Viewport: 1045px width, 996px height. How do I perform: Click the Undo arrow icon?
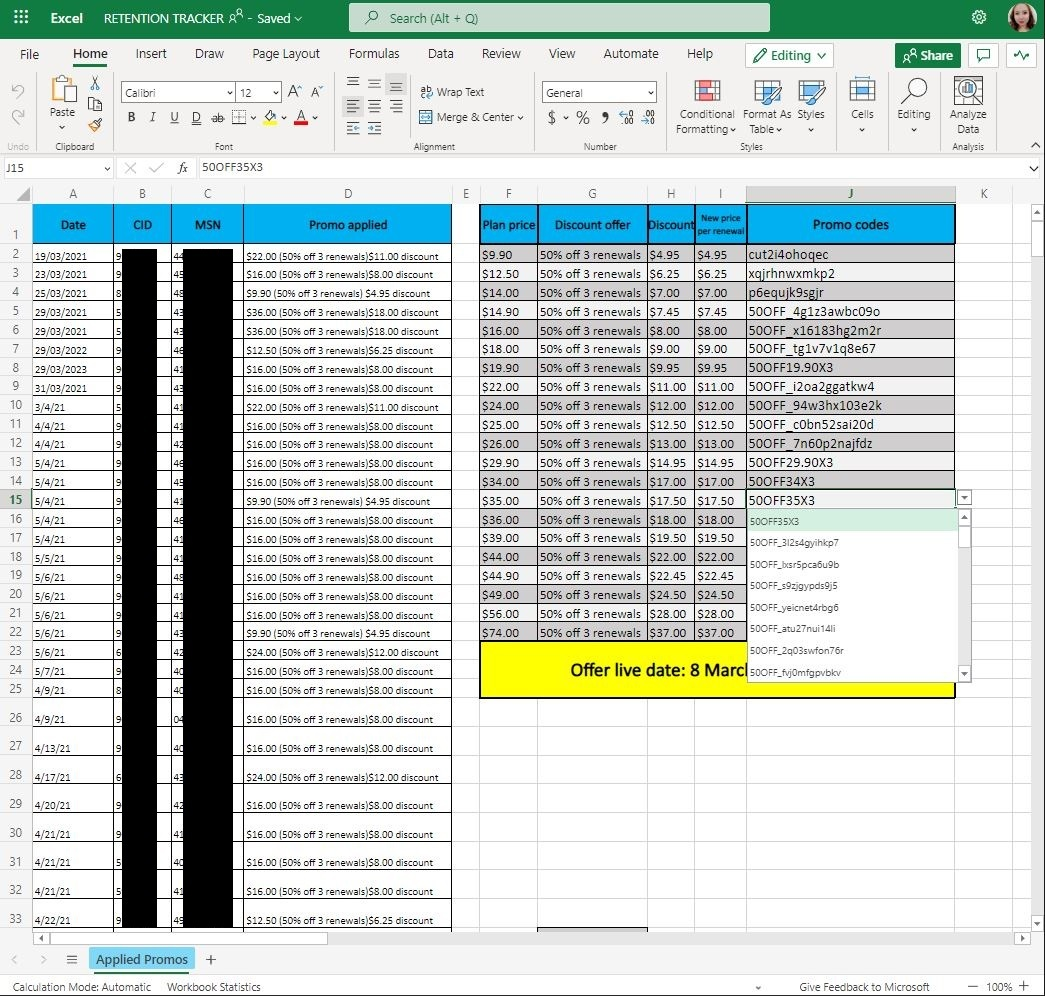[x=18, y=91]
